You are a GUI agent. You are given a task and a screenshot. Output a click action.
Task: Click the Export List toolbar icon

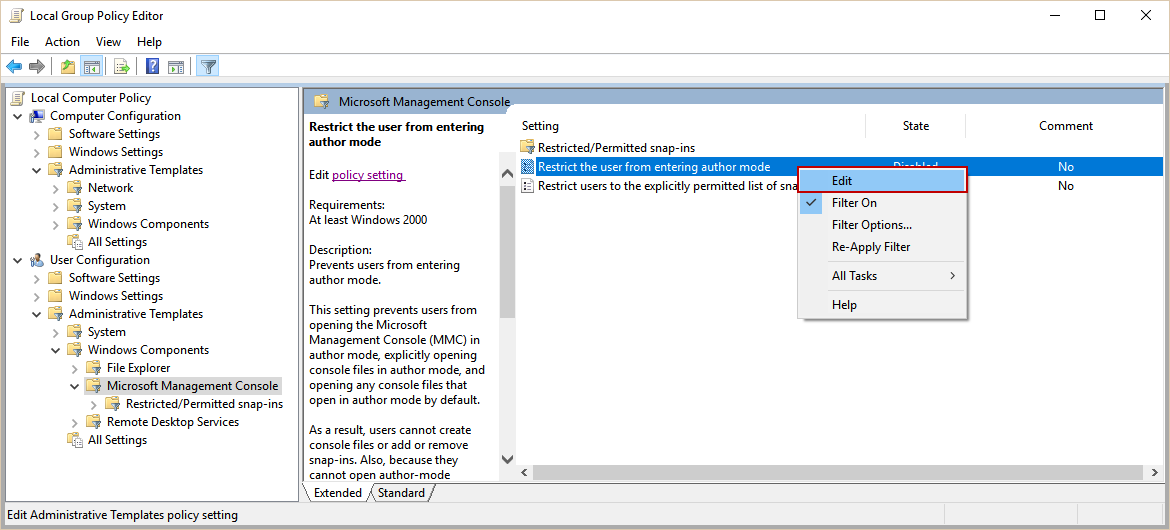coord(122,67)
